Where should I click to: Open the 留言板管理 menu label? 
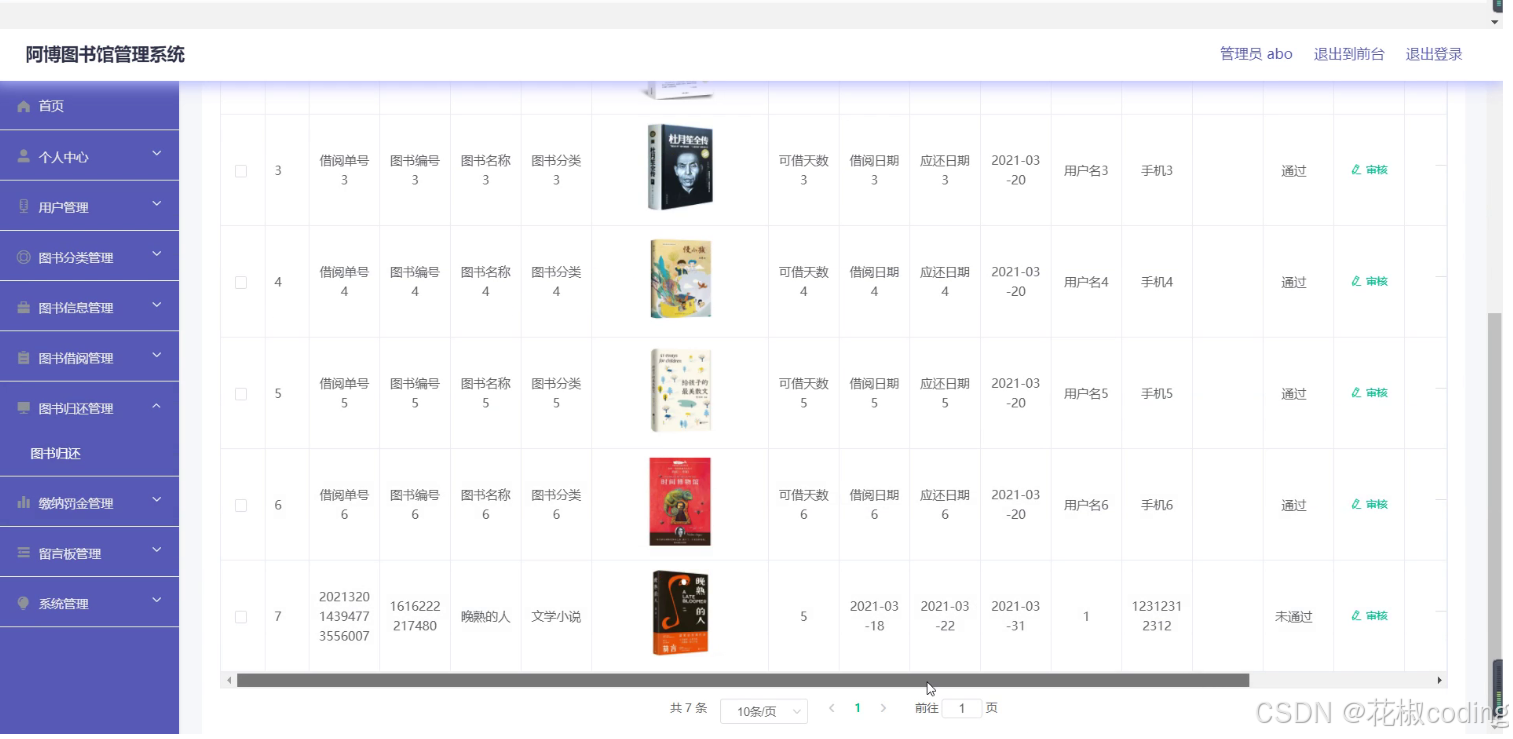70,553
